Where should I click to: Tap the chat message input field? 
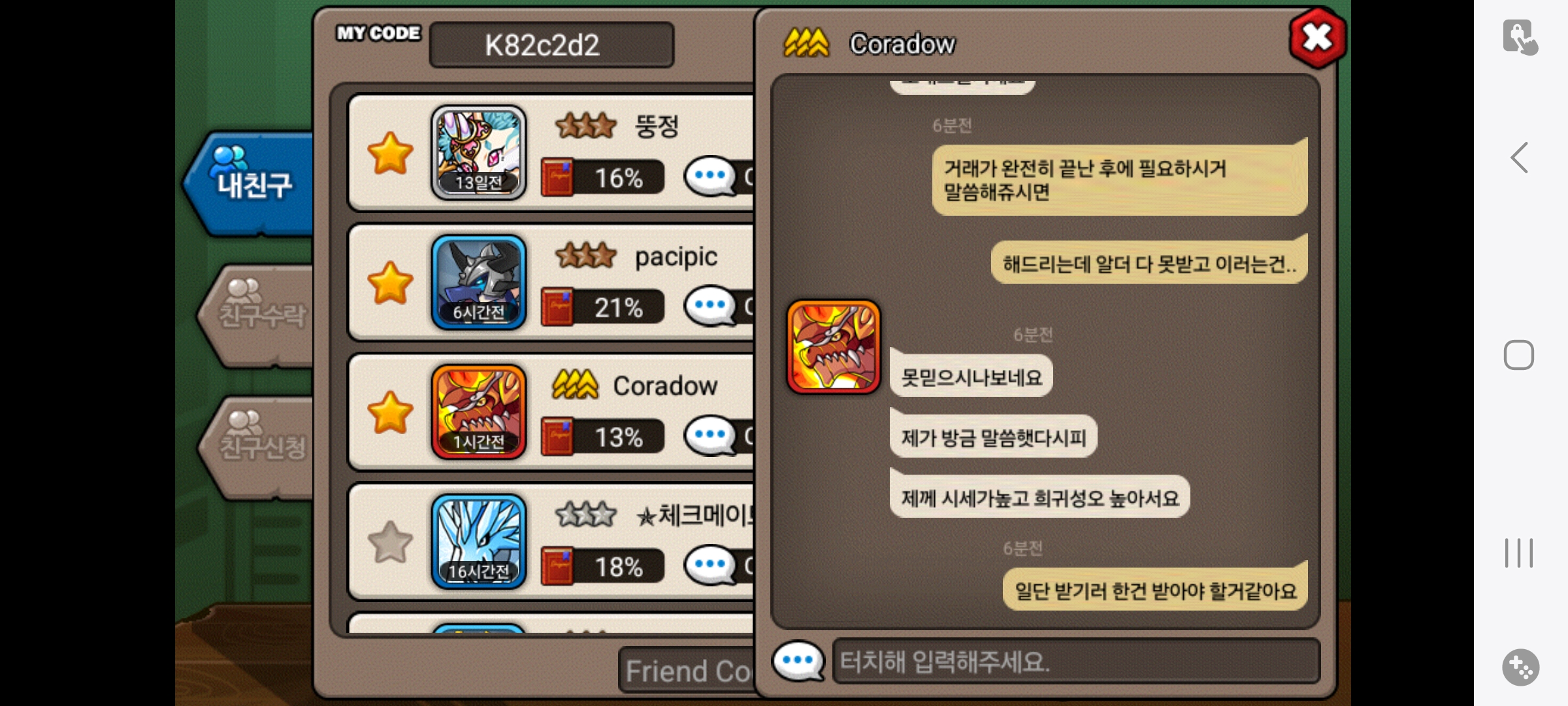click(1076, 661)
